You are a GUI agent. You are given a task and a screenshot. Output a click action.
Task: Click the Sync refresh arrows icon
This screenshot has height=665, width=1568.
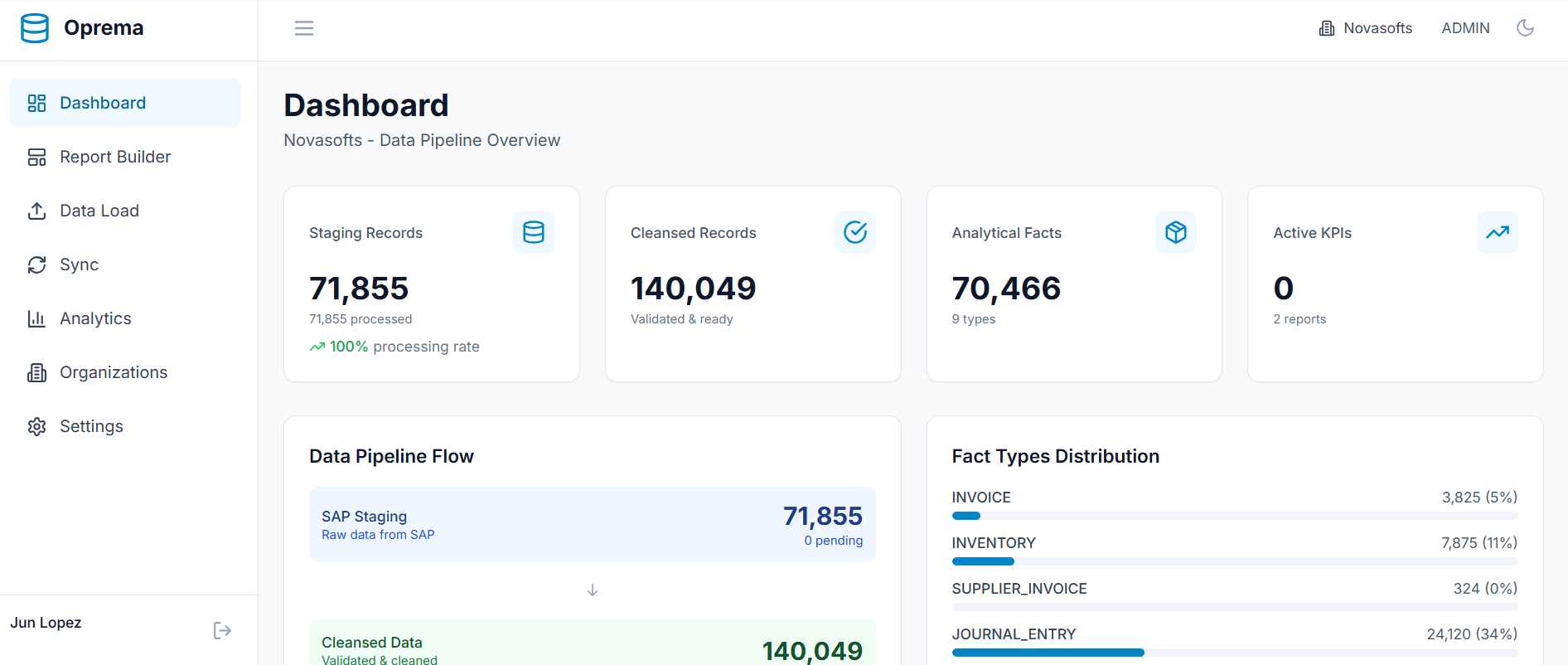[x=36, y=265]
